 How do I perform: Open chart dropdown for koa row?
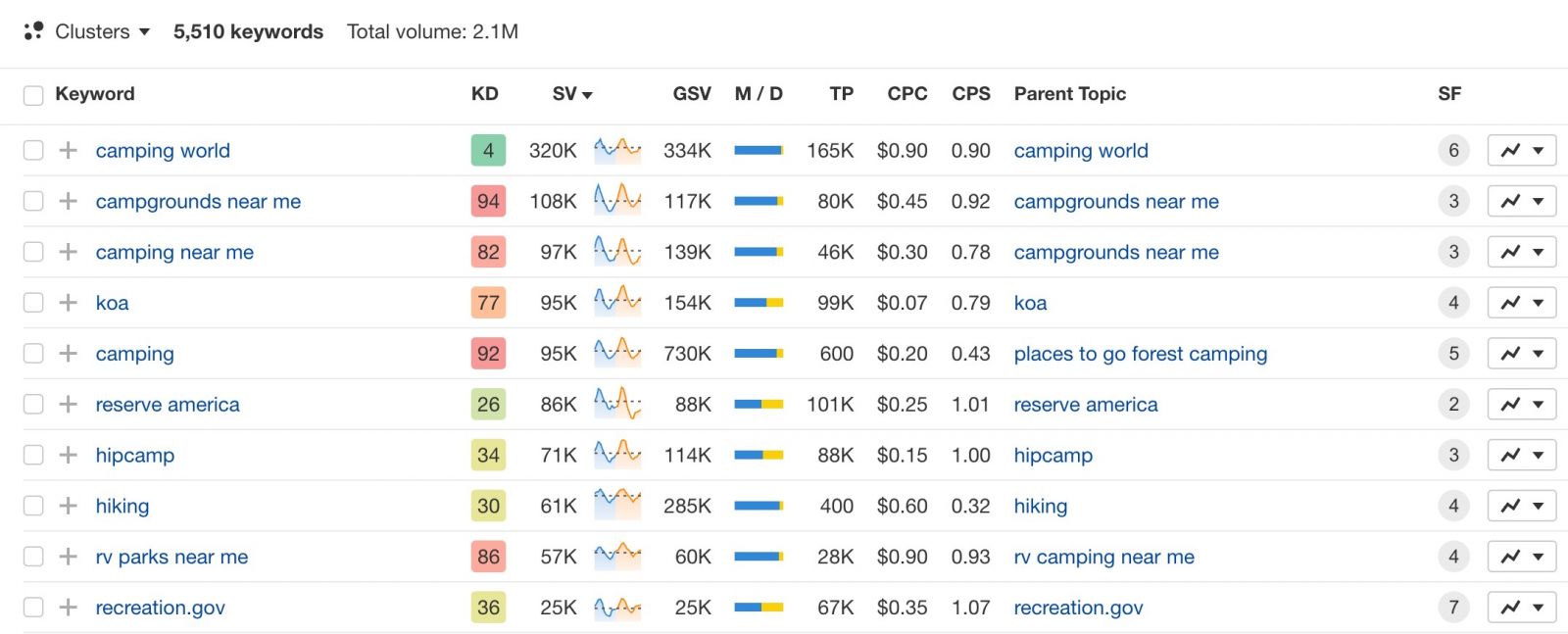click(1522, 303)
